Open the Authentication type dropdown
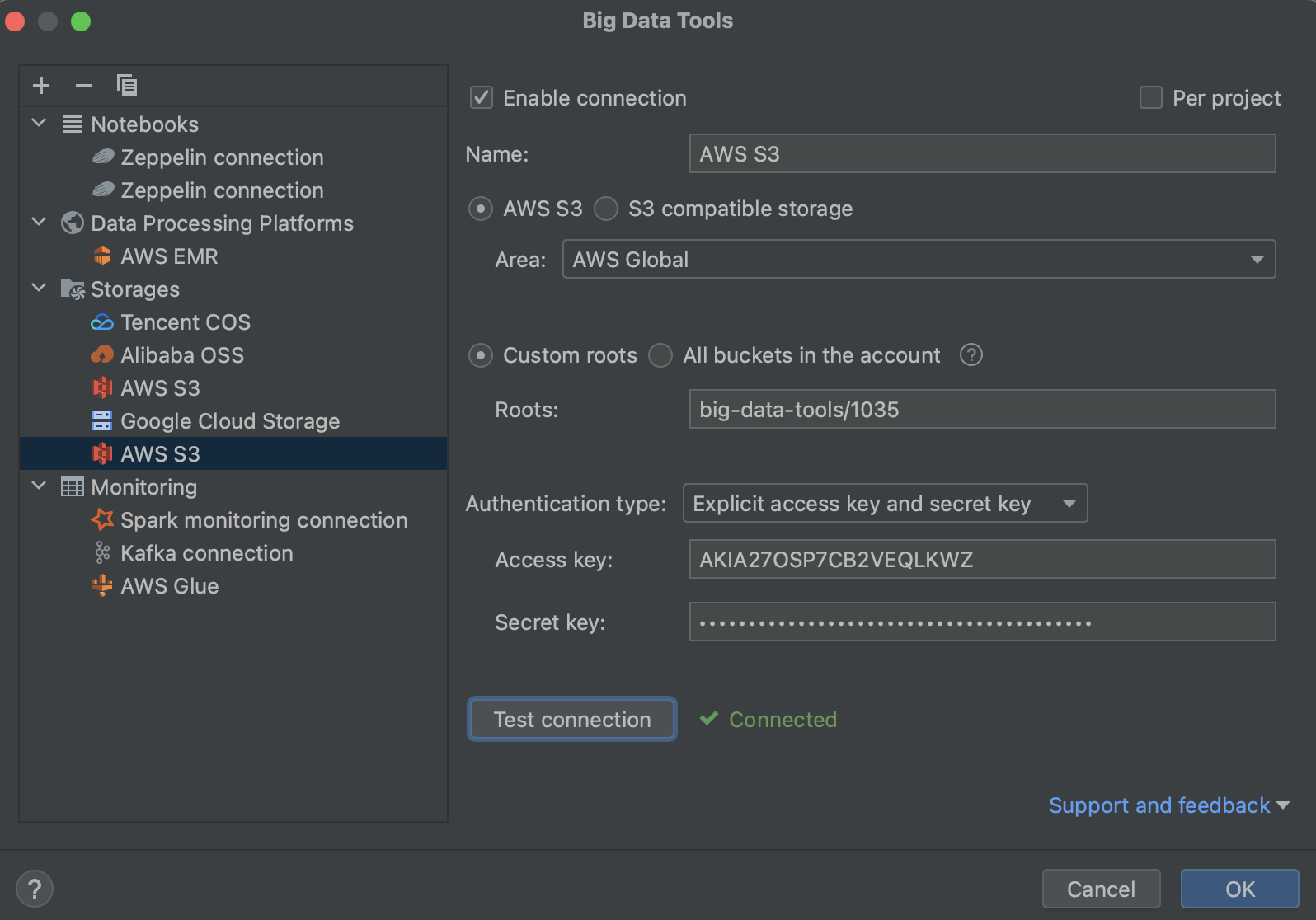The height and width of the screenshot is (920, 1316). coord(885,504)
